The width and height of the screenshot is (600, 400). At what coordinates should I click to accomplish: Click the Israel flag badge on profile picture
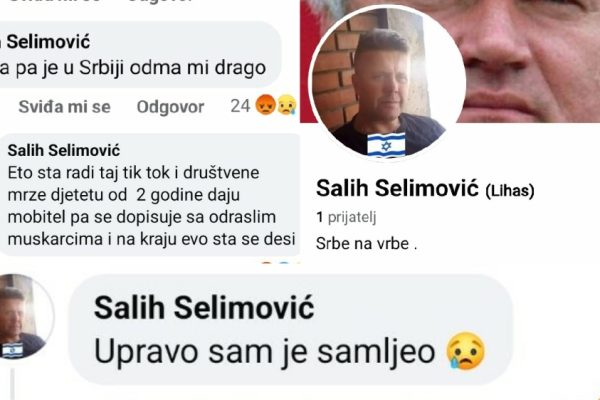(x=386, y=144)
